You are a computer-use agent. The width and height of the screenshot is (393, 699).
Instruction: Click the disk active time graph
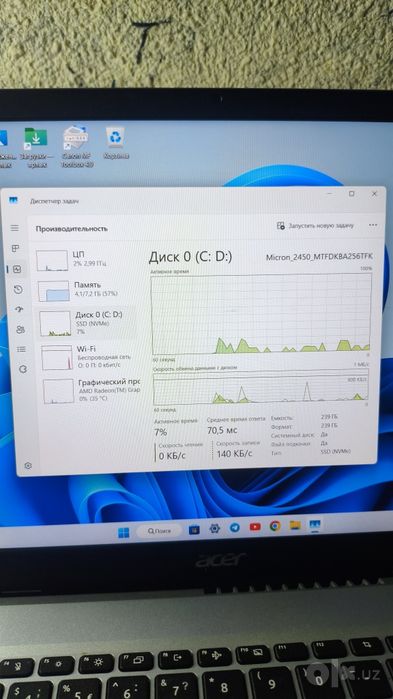pyautogui.click(x=261, y=313)
